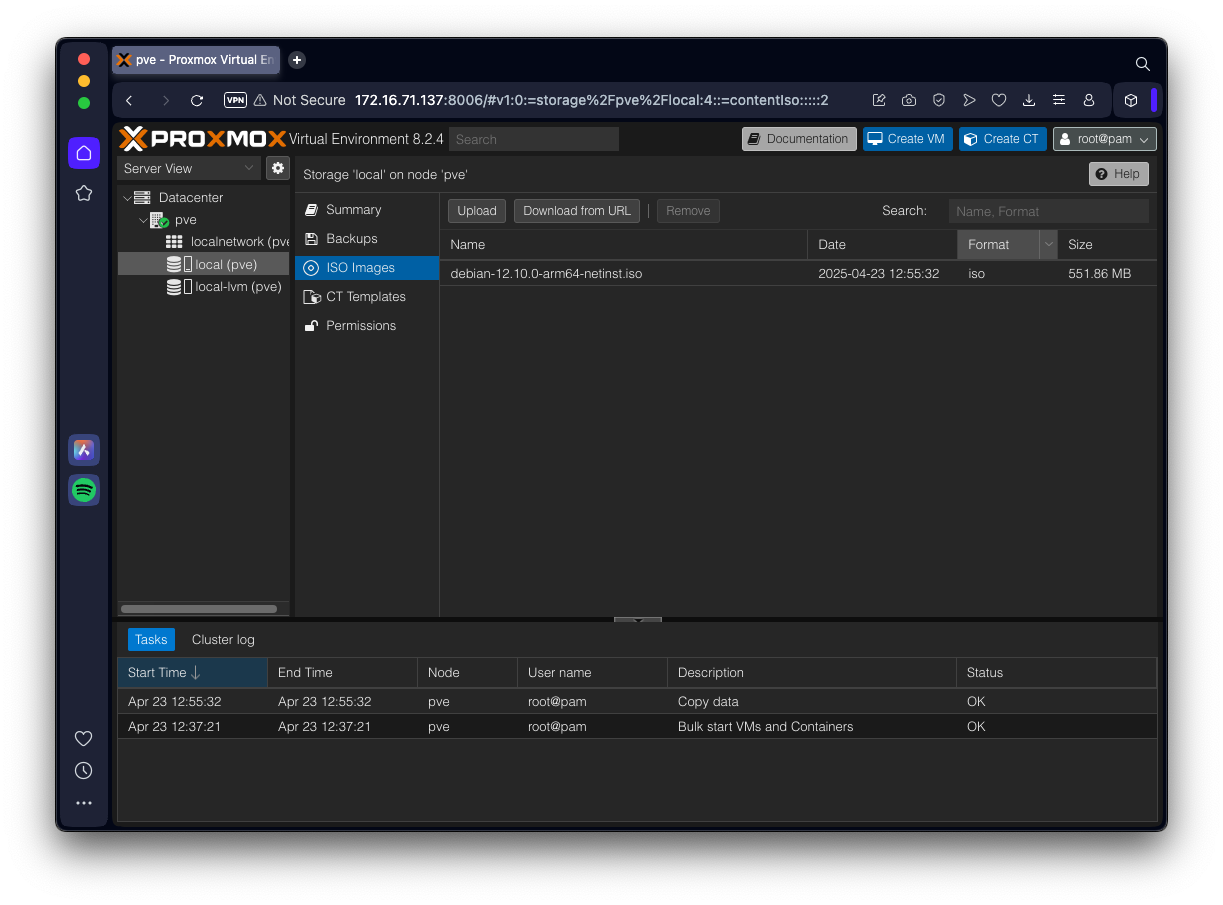The width and height of the screenshot is (1223, 905).
Task: Click the browser reload icon
Action: [197, 100]
